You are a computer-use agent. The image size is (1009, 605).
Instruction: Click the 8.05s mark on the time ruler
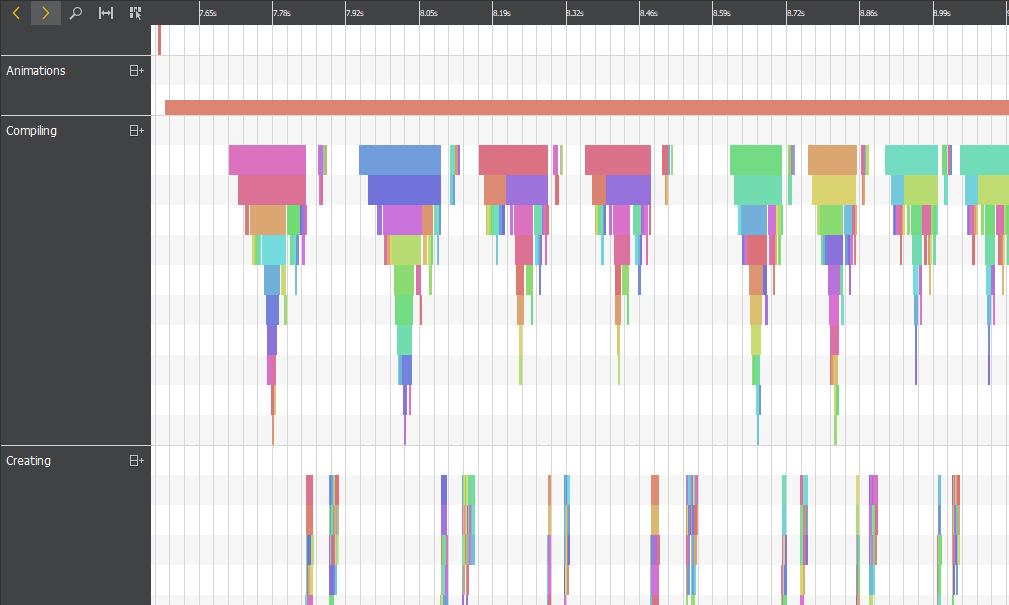(428, 14)
